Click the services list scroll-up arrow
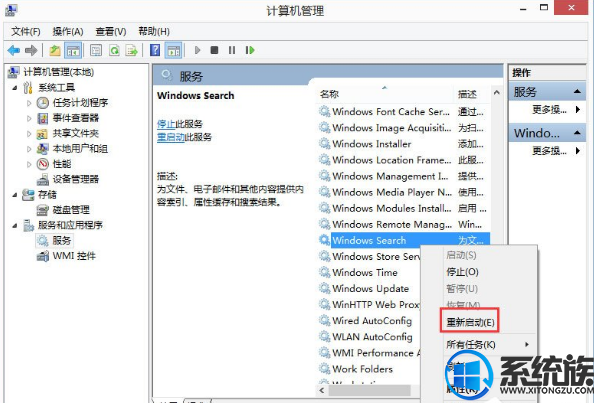Viewport: 594px width, 403px height. pyautogui.click(x=497, y=92)
